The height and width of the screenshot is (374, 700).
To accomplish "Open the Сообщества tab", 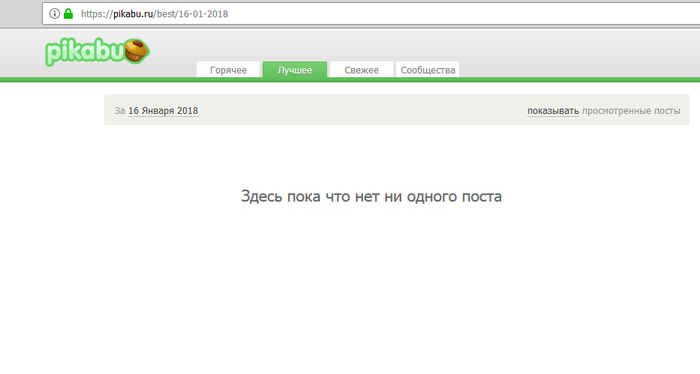I will pyautogui.click(x=428, y=70).
